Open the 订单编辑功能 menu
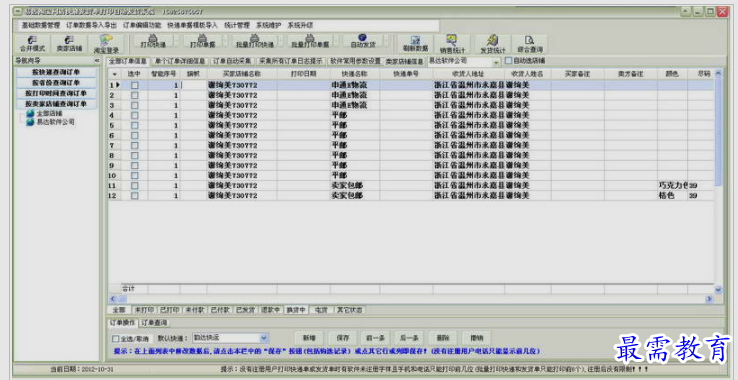 pyautogui.click(x=142, y=25)
